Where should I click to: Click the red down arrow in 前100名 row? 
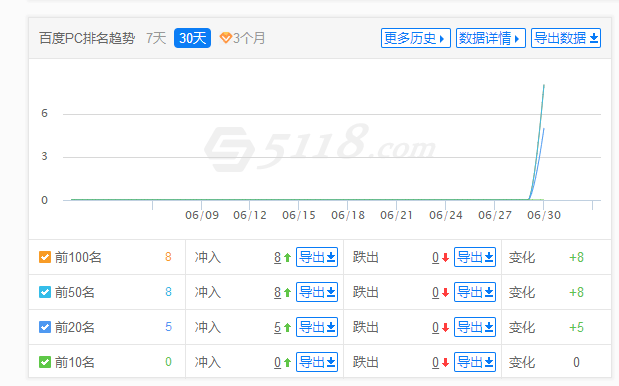[446, 258]
